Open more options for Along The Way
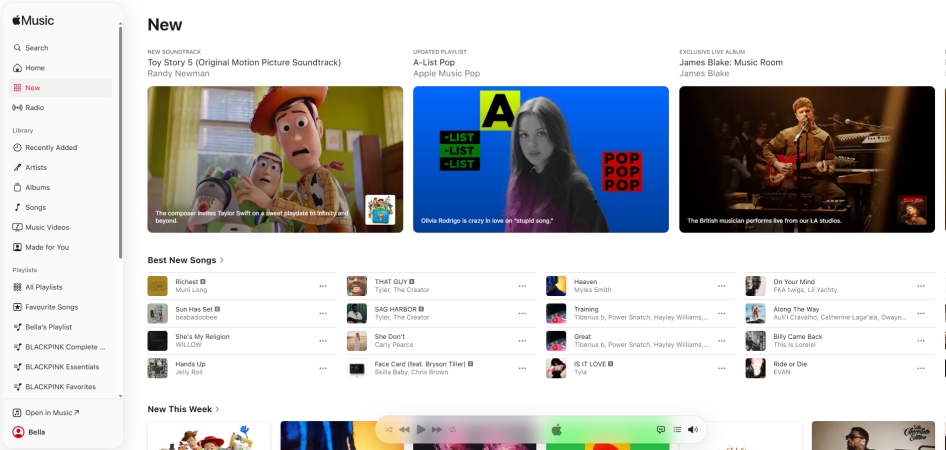The height and width of the screenshot is (450, 946). pyautogui.click(x=921, y=314)
